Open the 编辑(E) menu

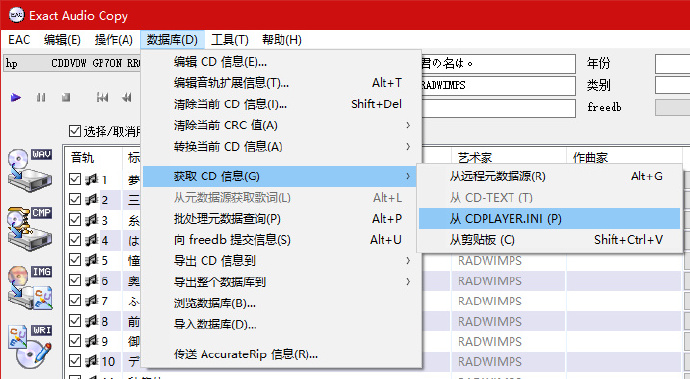[62, 40]
